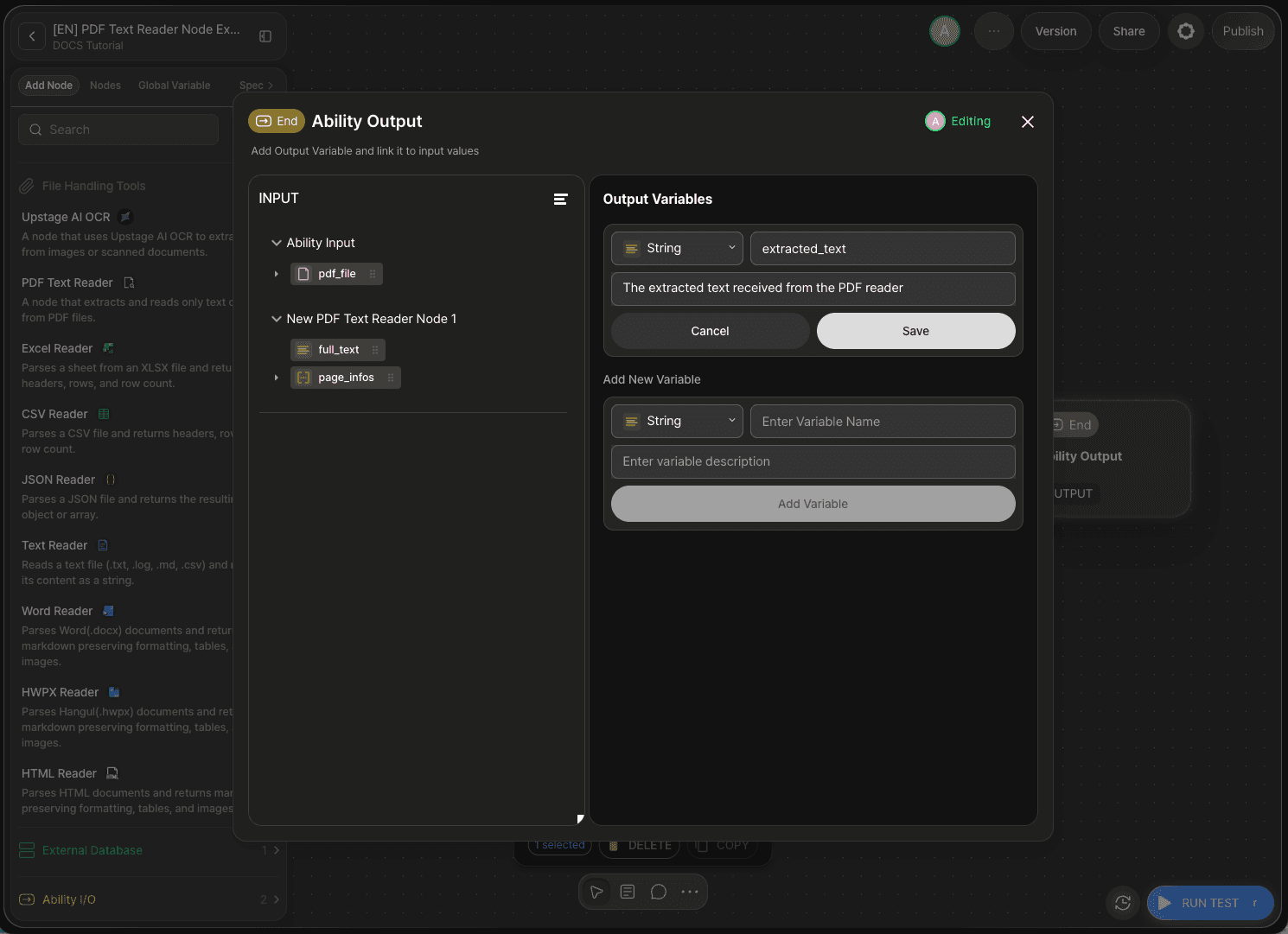Viewport: 1288px width, 934px height.
Task: Grab the page_infos drag handle
Action: (391, 378)
